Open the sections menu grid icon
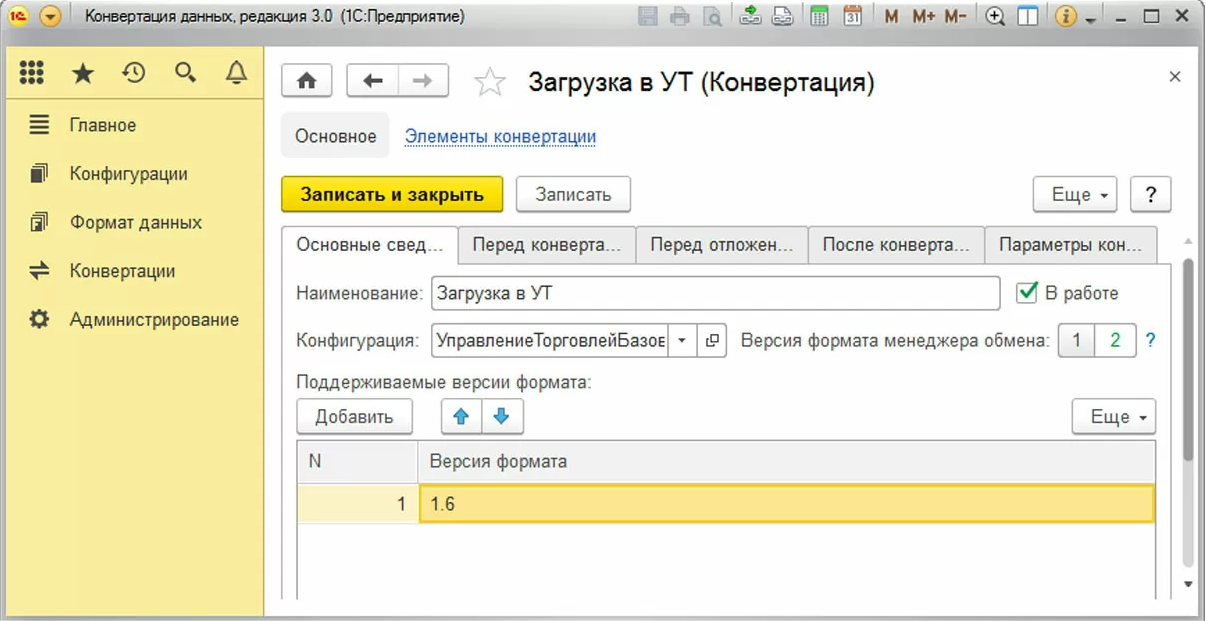 click(x=32, y=72)
